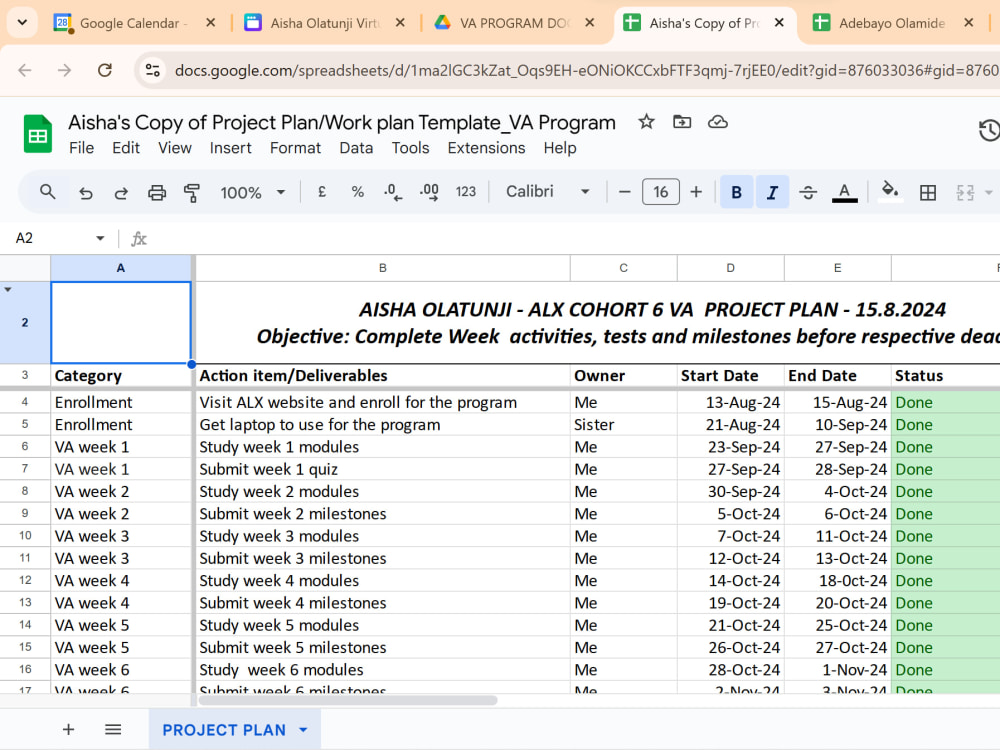Click the Merge cells icon
Viewport: 1000px width, 750px height.
(x=965, y=193)
